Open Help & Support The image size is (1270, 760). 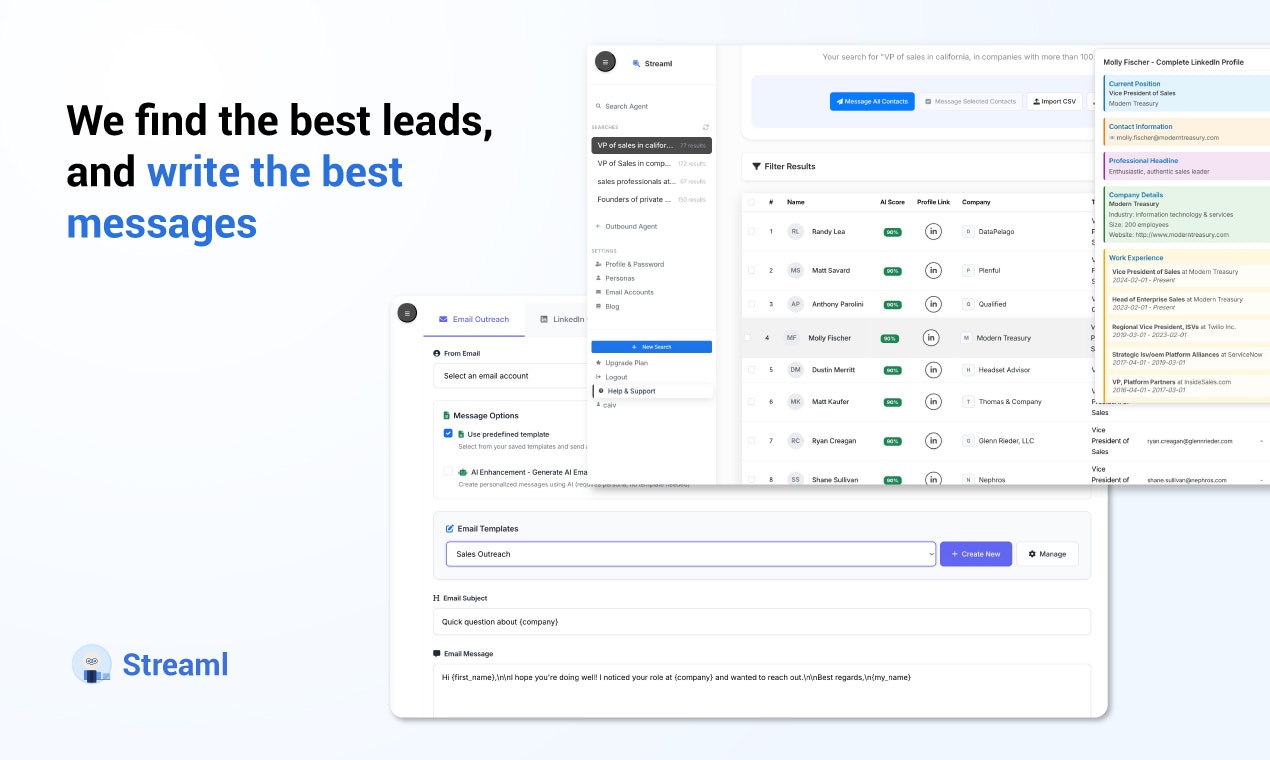(653, 391)
